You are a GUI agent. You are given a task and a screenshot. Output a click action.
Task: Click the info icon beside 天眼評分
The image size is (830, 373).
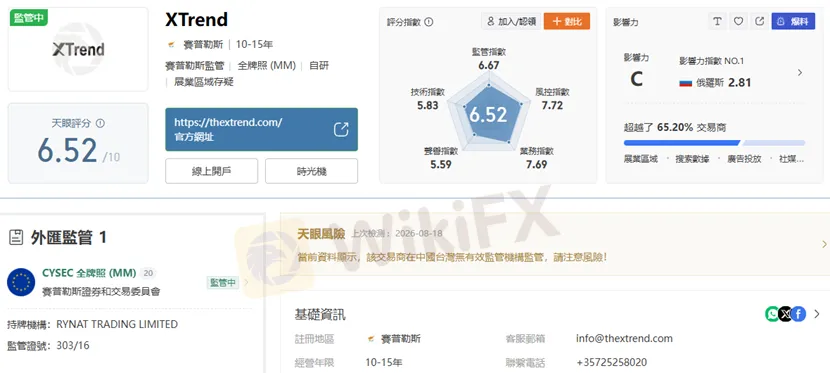point(100,123)
